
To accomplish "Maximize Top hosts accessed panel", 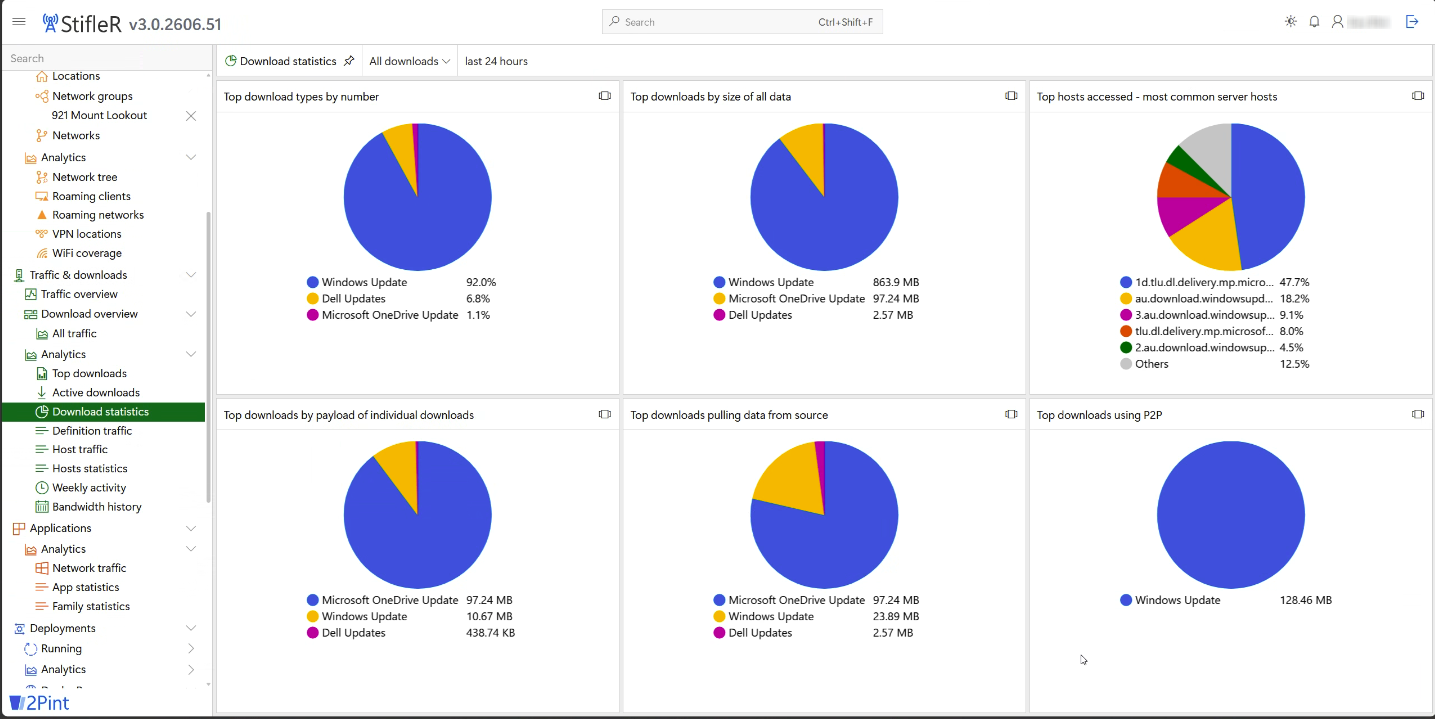I will [1418, 96].
